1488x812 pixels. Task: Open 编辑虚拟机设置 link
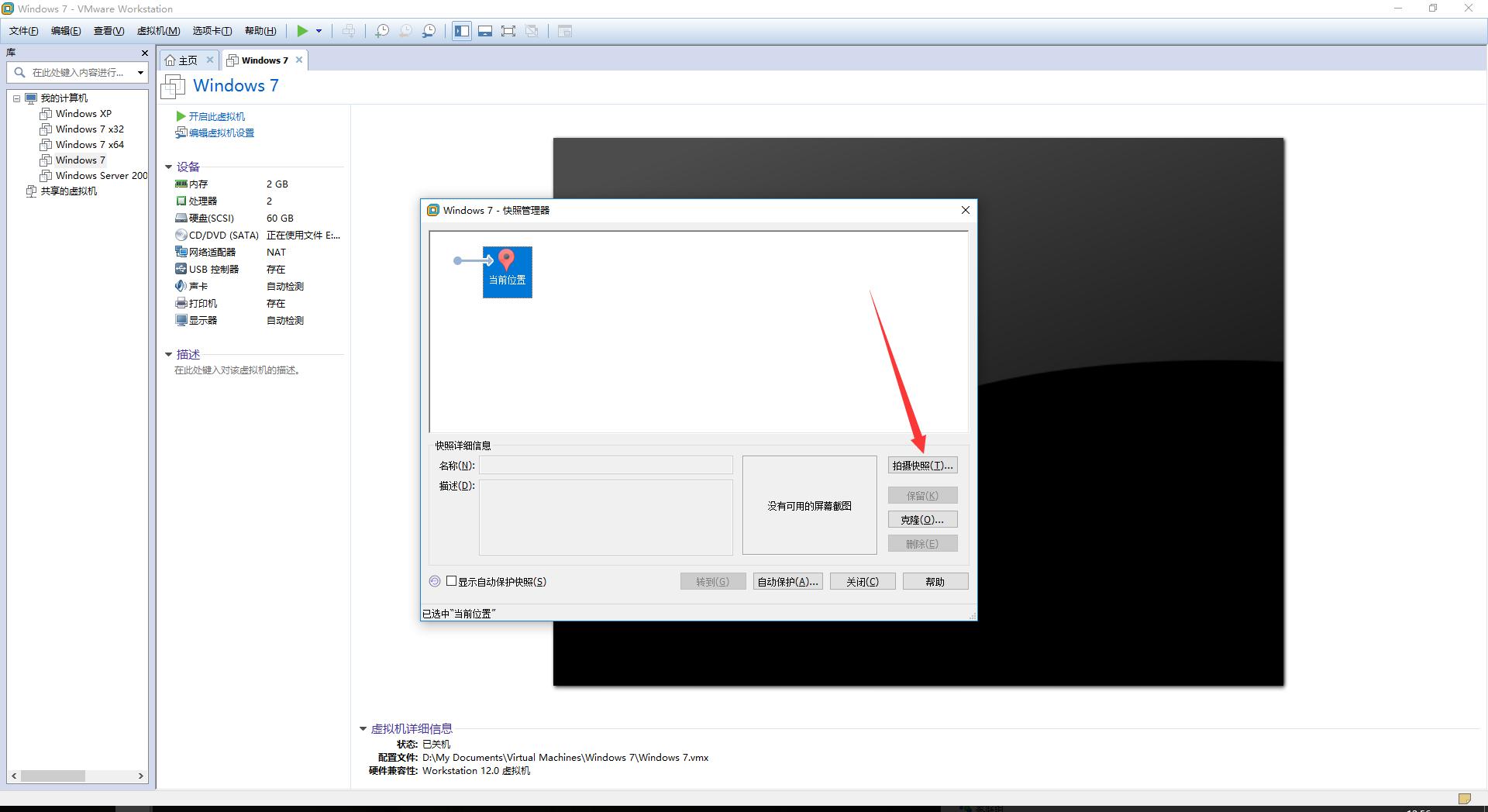(220, 132)
